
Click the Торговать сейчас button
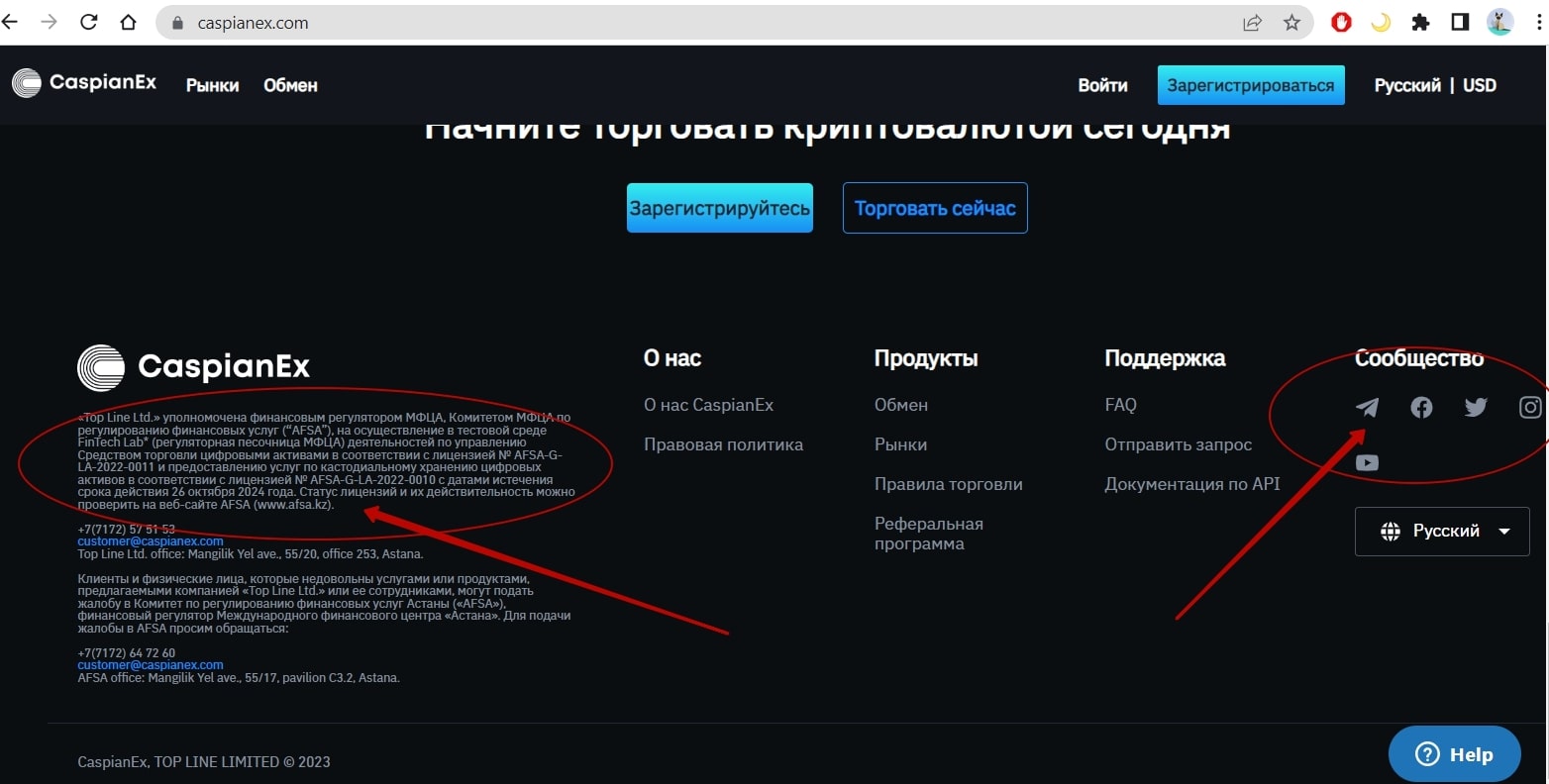[935, 208]
